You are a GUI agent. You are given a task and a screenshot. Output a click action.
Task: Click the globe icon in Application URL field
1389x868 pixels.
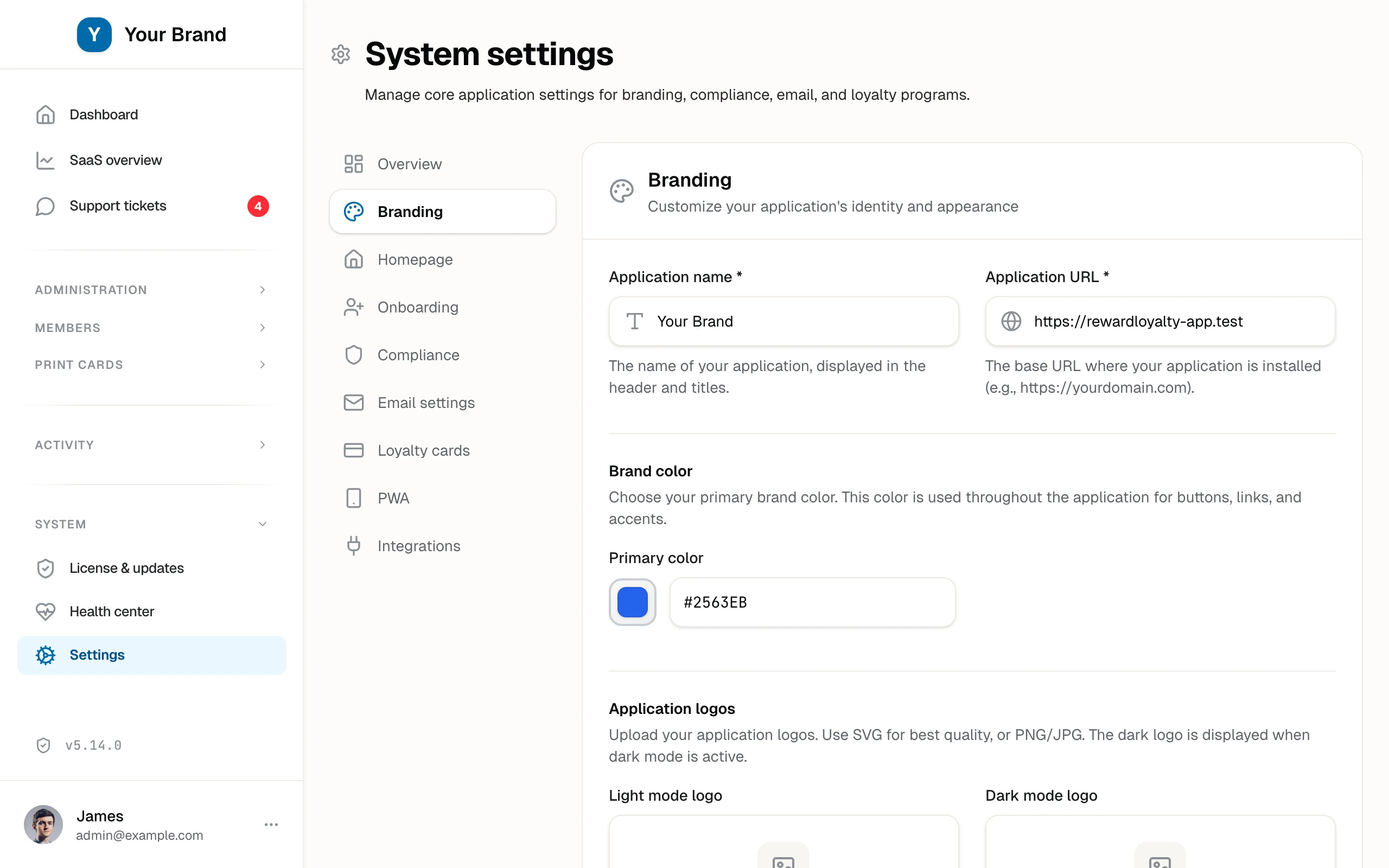(x=1011, y=321)
